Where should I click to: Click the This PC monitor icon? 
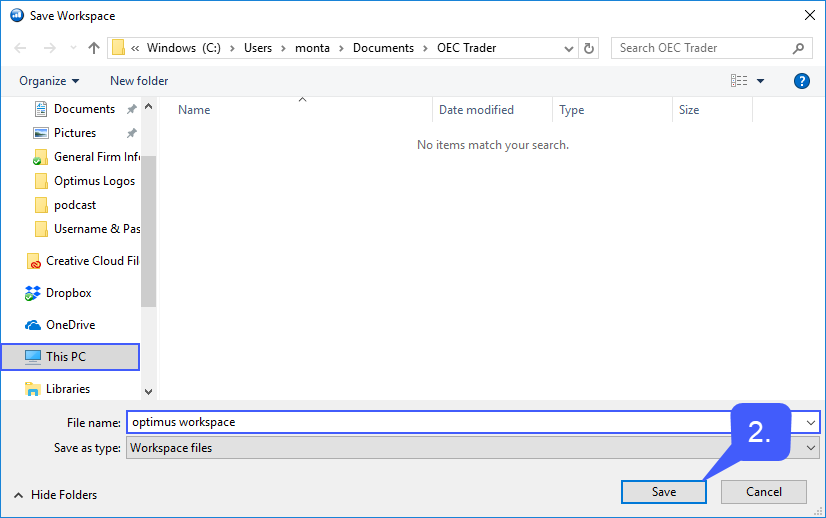point(33,357)
